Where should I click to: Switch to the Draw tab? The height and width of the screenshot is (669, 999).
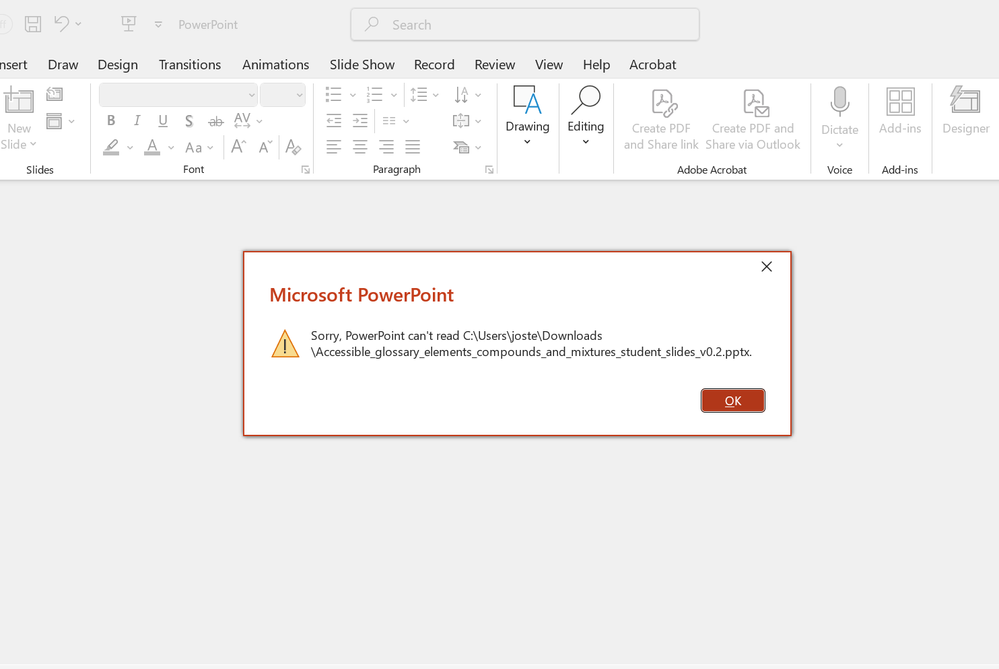click(x=63, y=64)
